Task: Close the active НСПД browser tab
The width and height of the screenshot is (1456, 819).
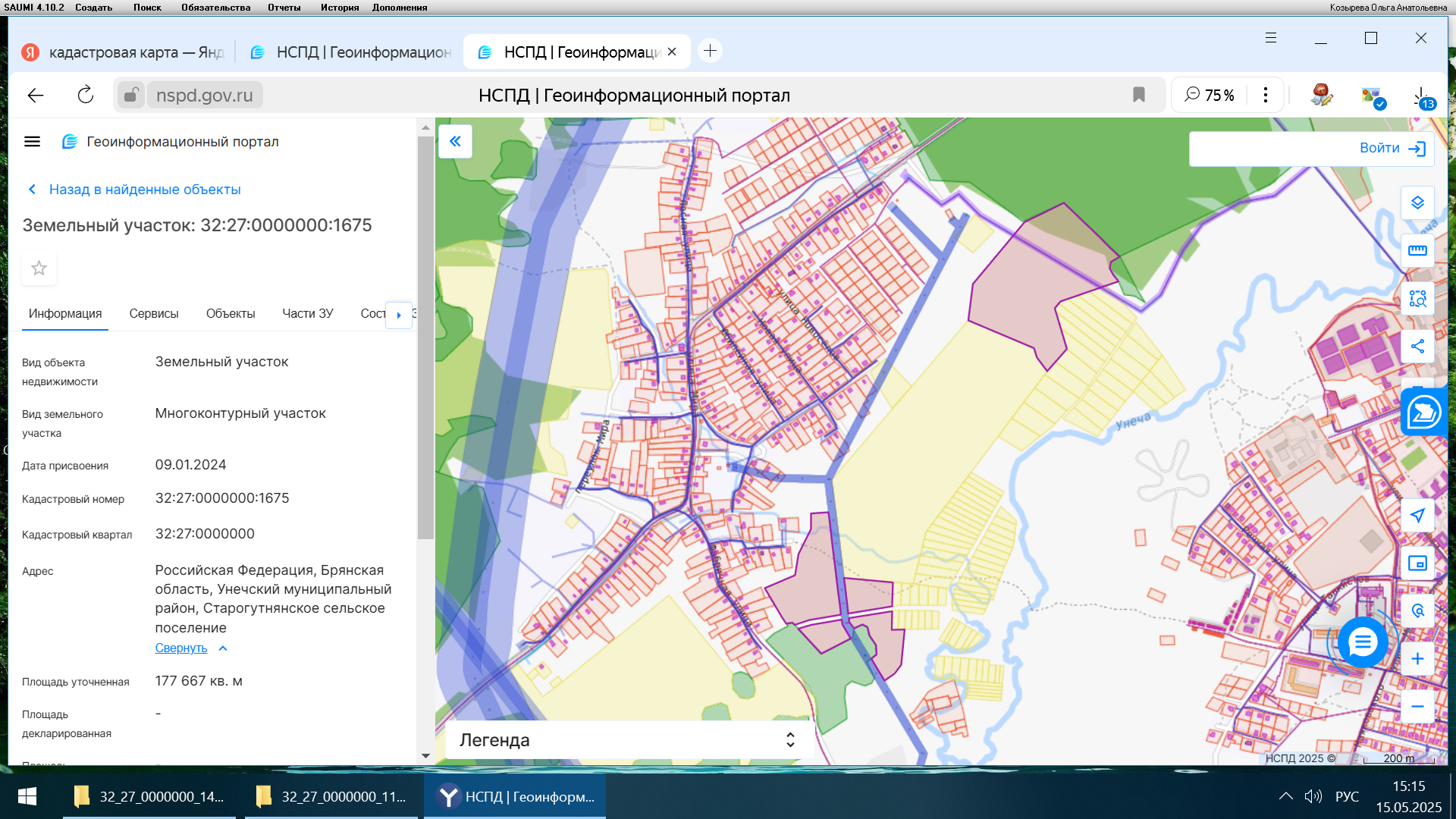Action: coord(672,52)
